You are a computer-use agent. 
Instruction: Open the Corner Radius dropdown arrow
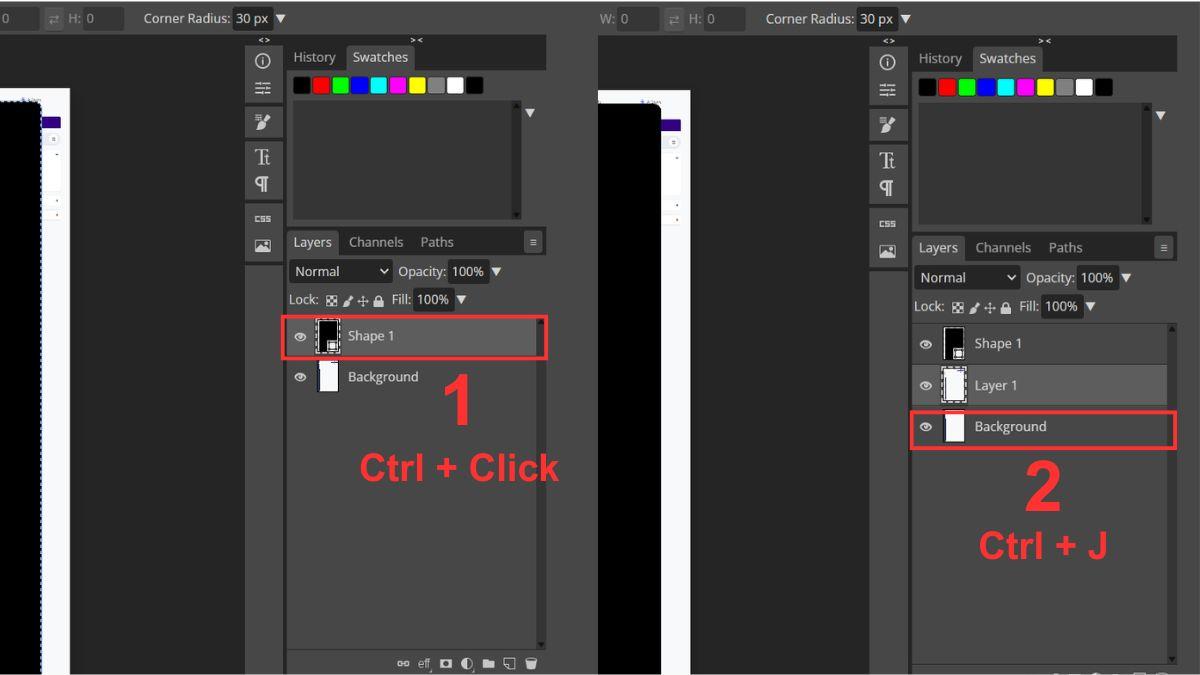click(281, 17)
